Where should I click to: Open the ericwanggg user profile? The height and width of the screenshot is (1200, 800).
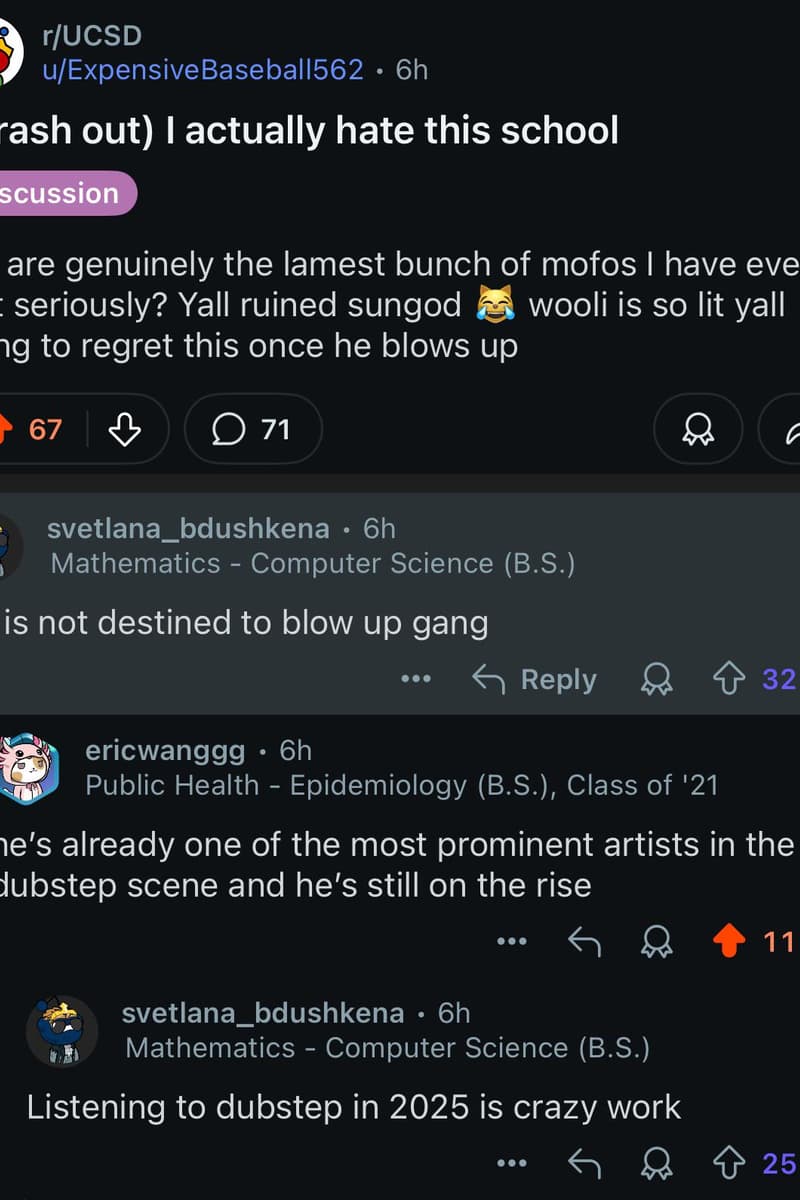[165, 750]
